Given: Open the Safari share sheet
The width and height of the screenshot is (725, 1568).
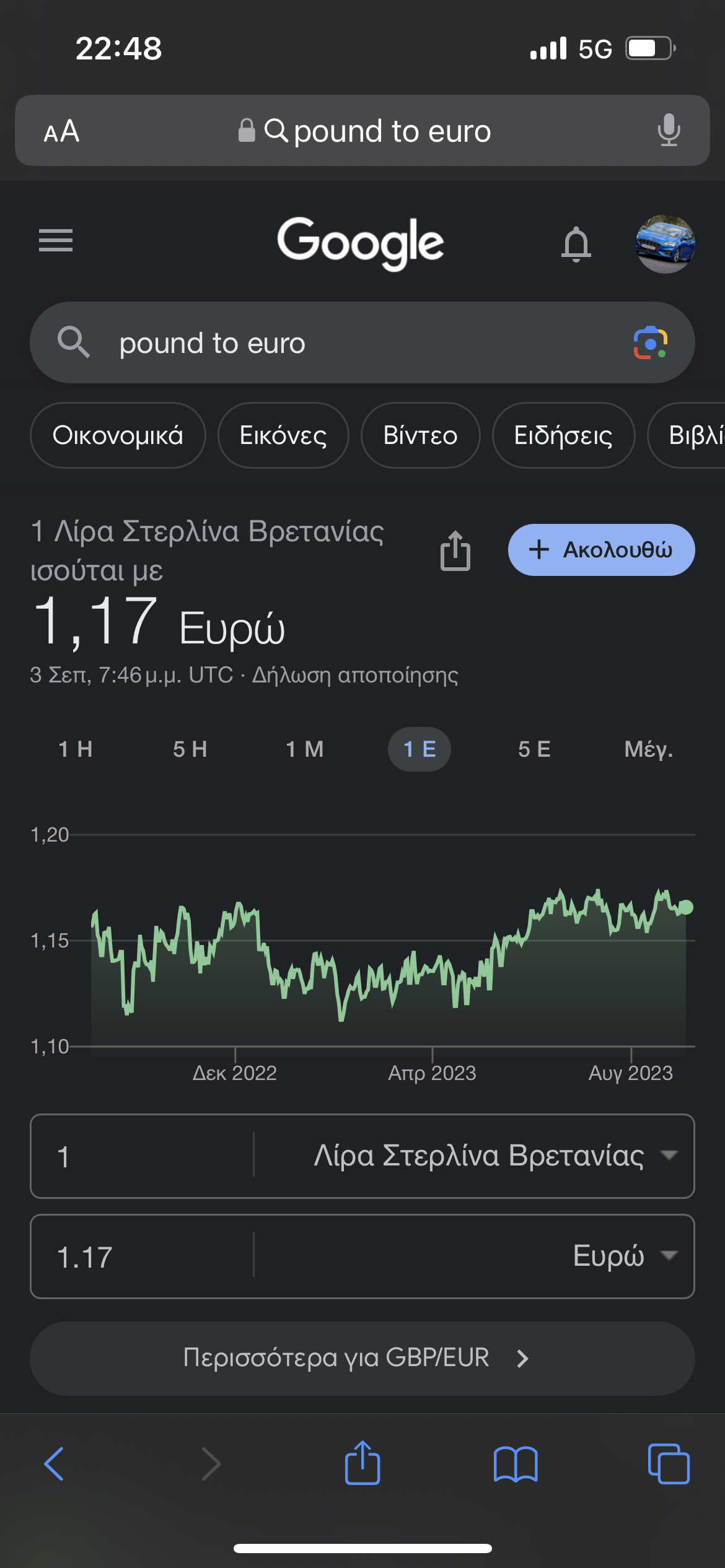Looking at the screenshot, I should (x=362, y=1463).
